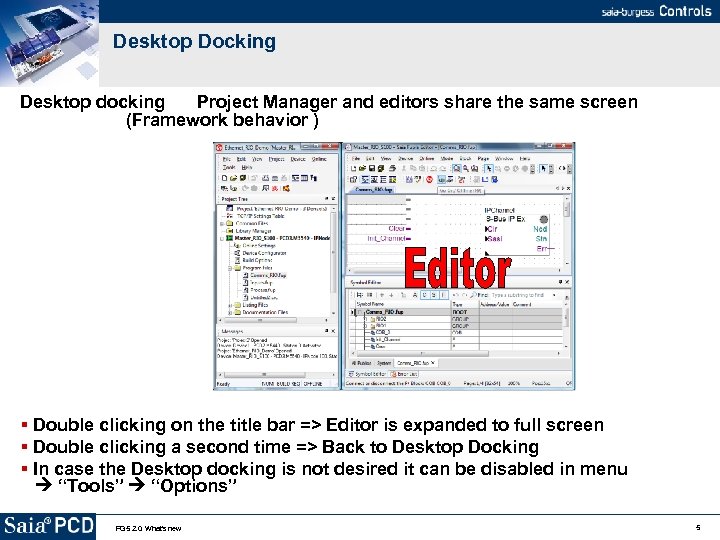Select Online Settings in Project Tree

(x=259, y=246)
